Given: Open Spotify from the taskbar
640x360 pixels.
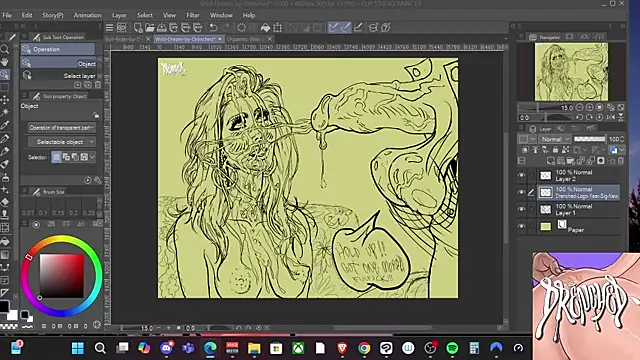Looking at the screenshot, I should 452,348.
